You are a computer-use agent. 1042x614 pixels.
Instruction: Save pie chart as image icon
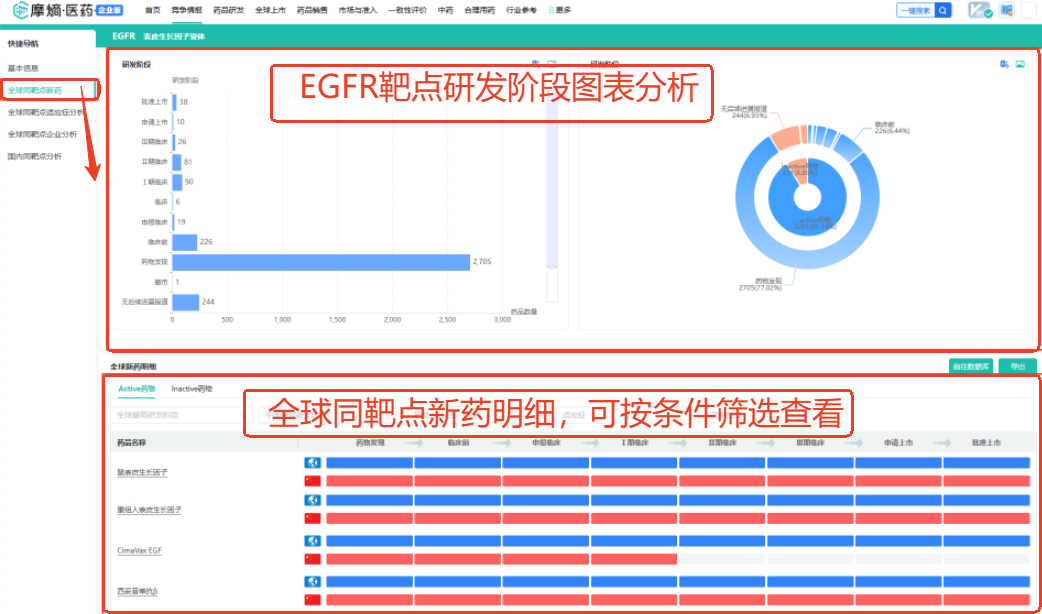coord(1020,64)
